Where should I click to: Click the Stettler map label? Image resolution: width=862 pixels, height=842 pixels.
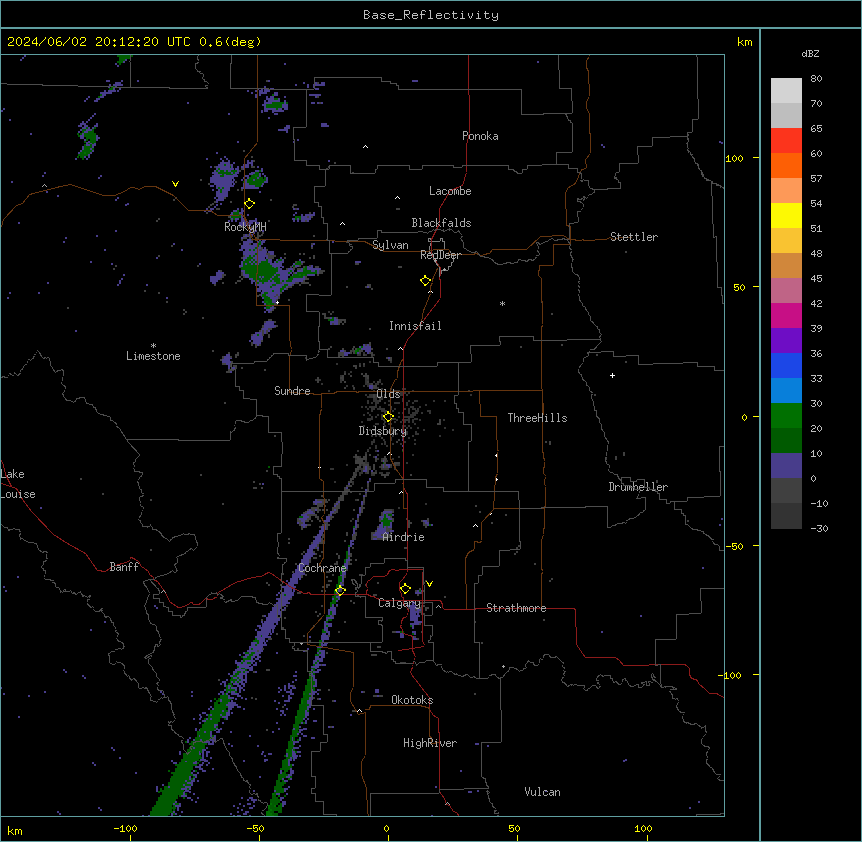pyautogui.click(x=633, y=237)
